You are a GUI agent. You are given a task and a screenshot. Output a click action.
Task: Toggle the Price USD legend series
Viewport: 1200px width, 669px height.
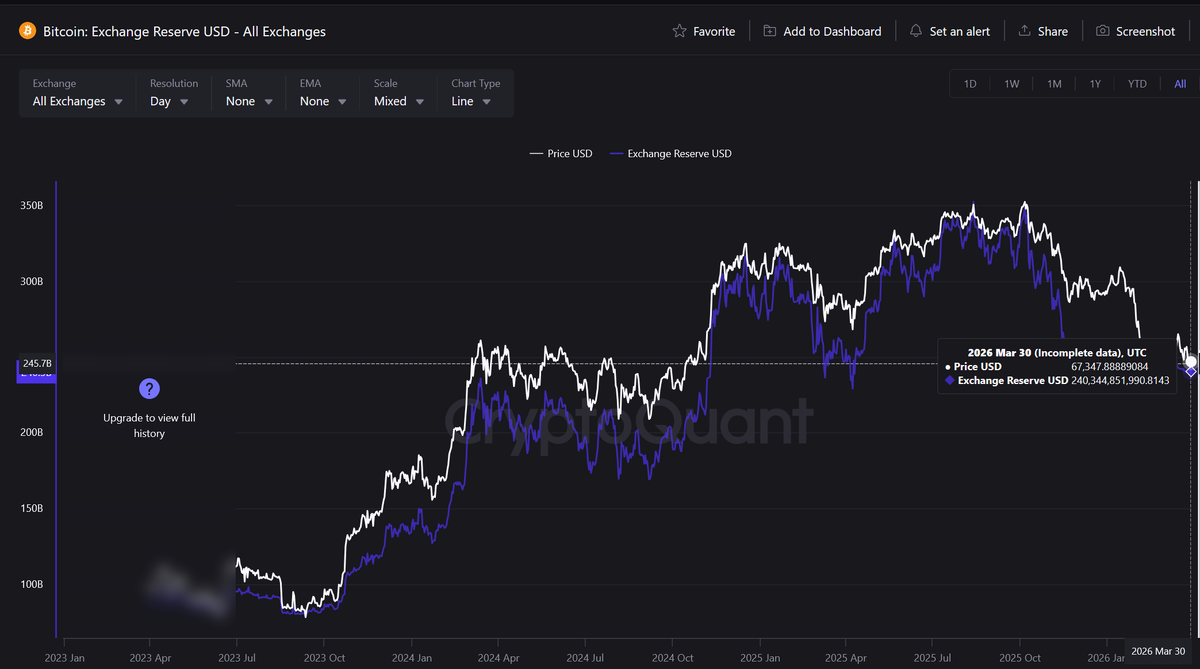point(562,154)
